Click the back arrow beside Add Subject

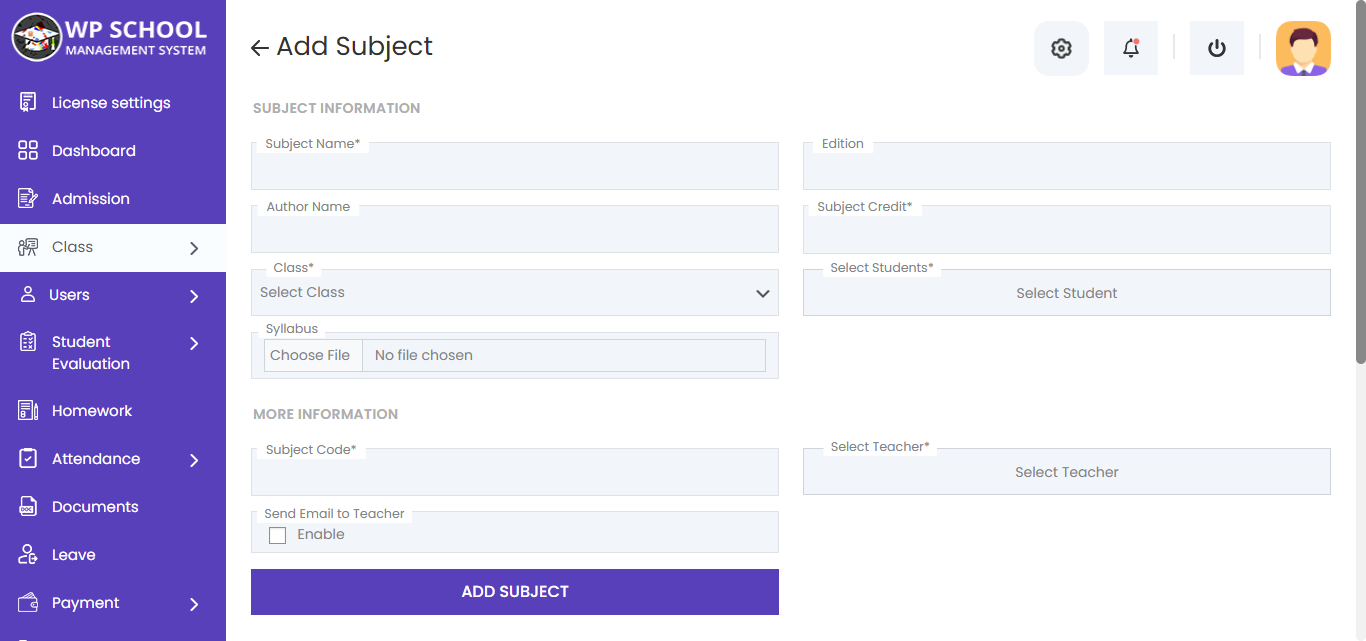tap(260, 48)
